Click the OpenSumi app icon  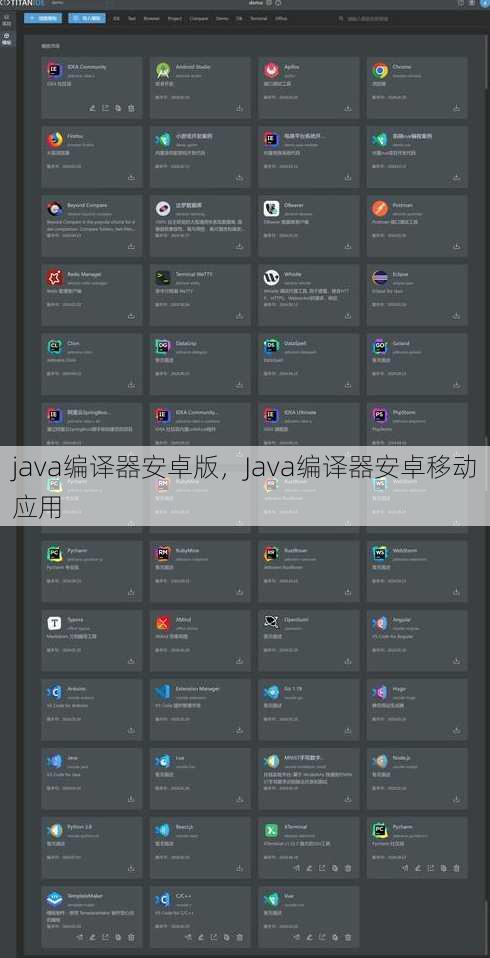(271, 623)
